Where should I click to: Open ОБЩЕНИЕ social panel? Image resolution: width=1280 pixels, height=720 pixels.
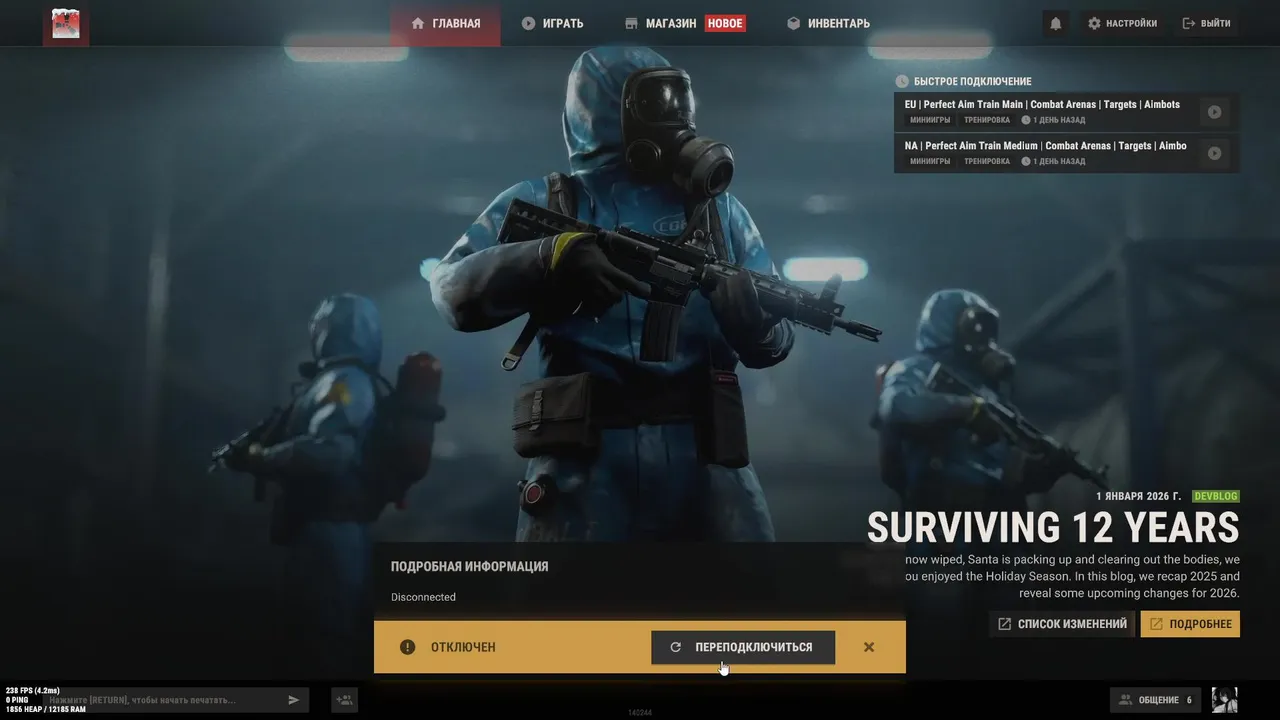[1155, 700]
